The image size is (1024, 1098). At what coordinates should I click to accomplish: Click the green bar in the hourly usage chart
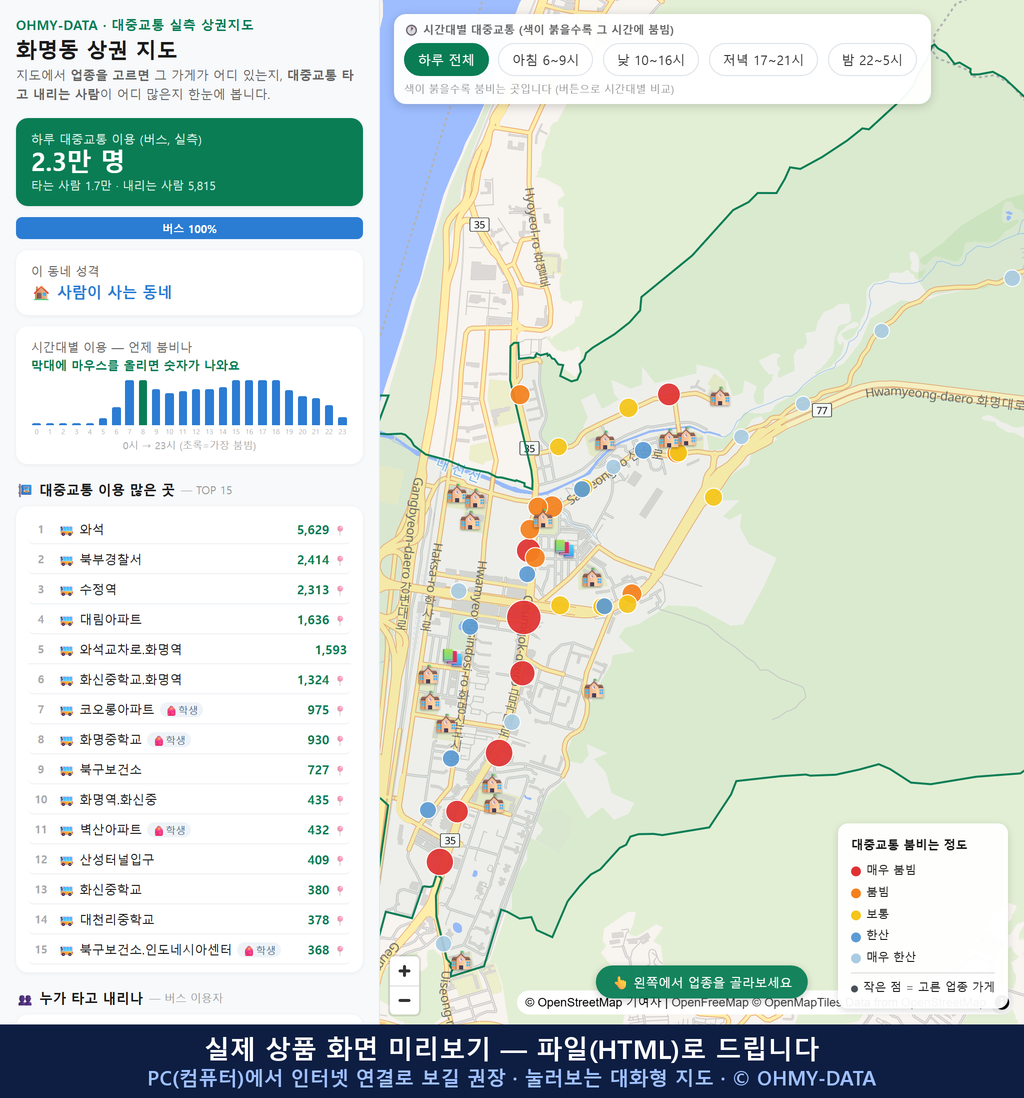click(x=143, y=403)
